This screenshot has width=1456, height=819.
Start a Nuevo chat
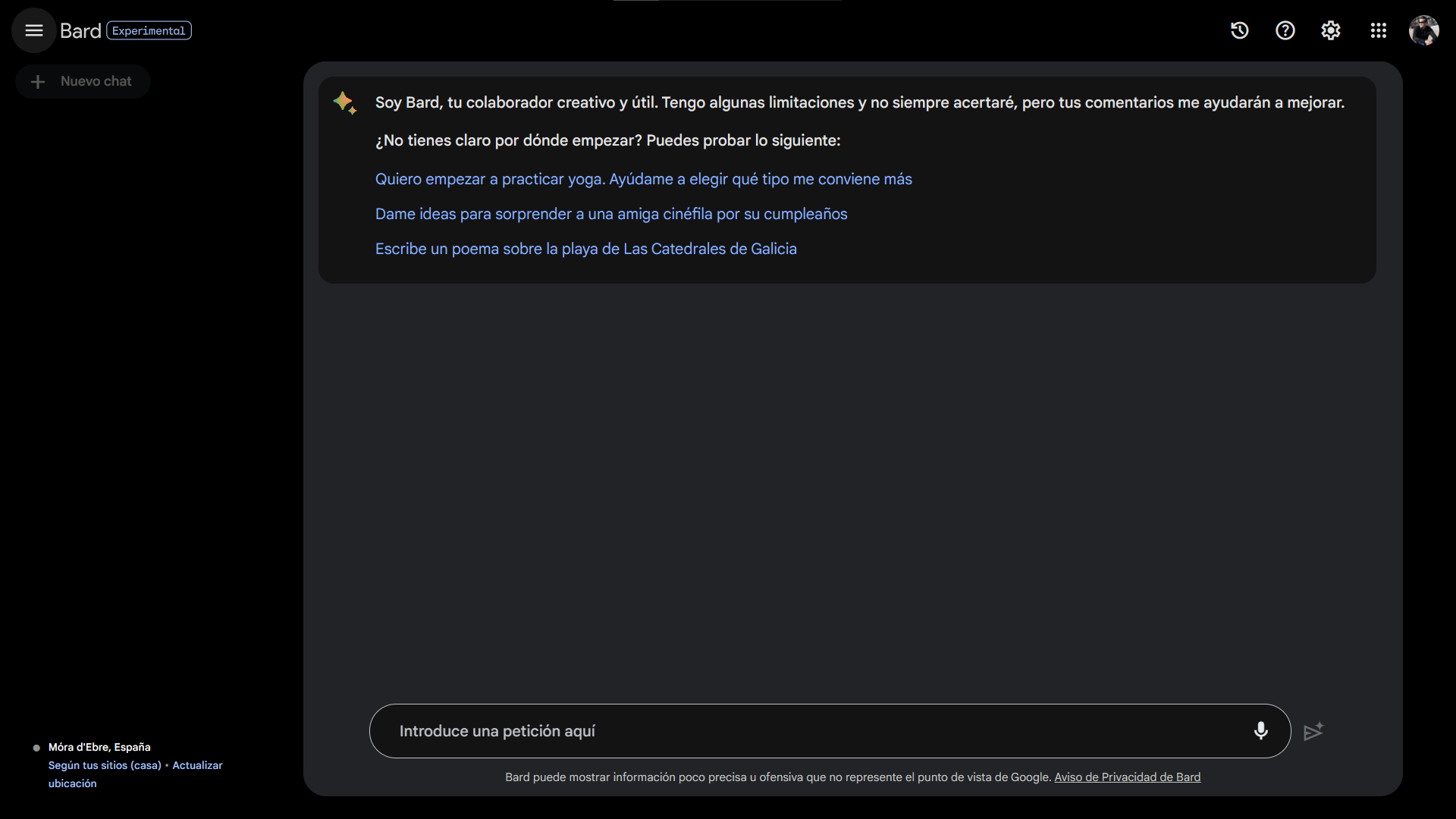coord(83,81)
